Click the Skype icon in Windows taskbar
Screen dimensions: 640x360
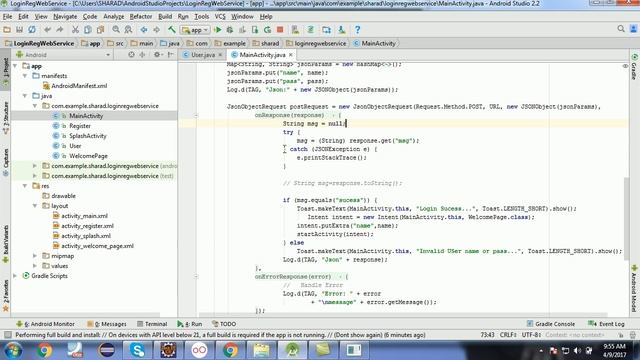[x=138, y=350]
